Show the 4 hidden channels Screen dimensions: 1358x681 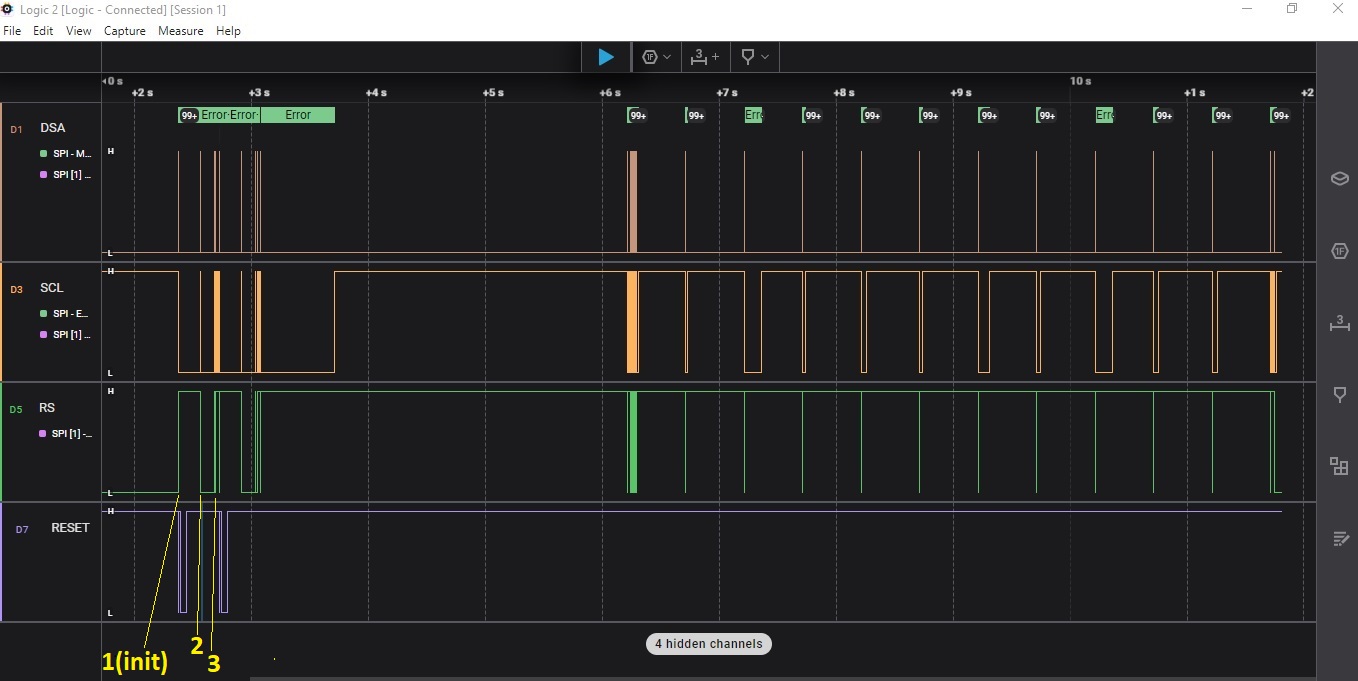pos(709,644)
